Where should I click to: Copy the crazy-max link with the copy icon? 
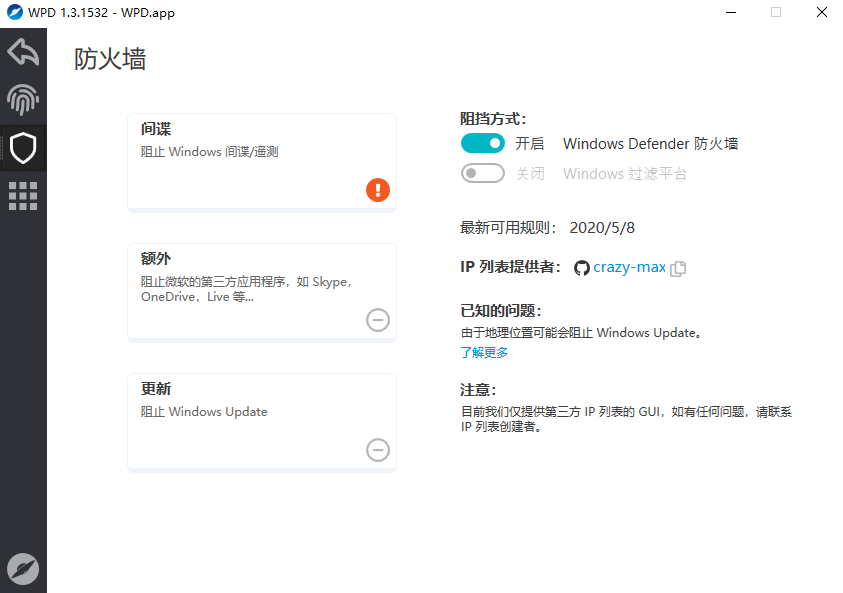[x=678, y=268]
